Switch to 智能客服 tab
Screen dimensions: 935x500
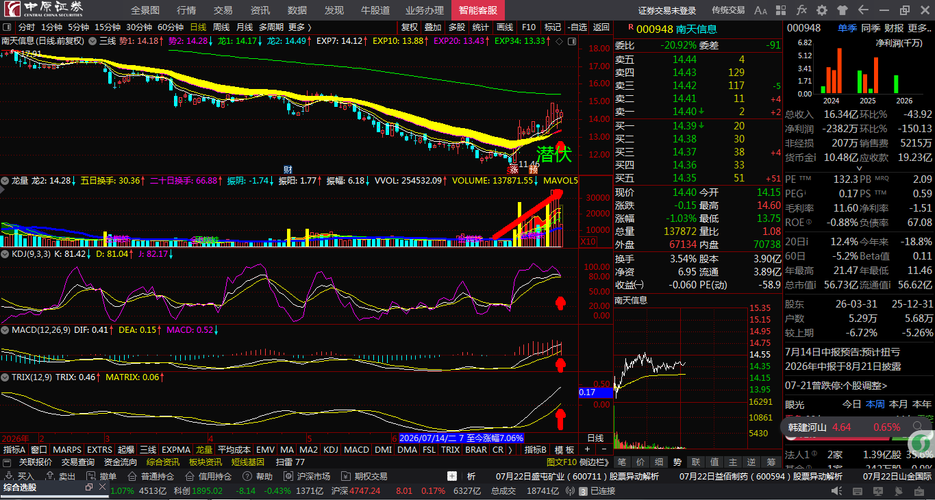478,10
